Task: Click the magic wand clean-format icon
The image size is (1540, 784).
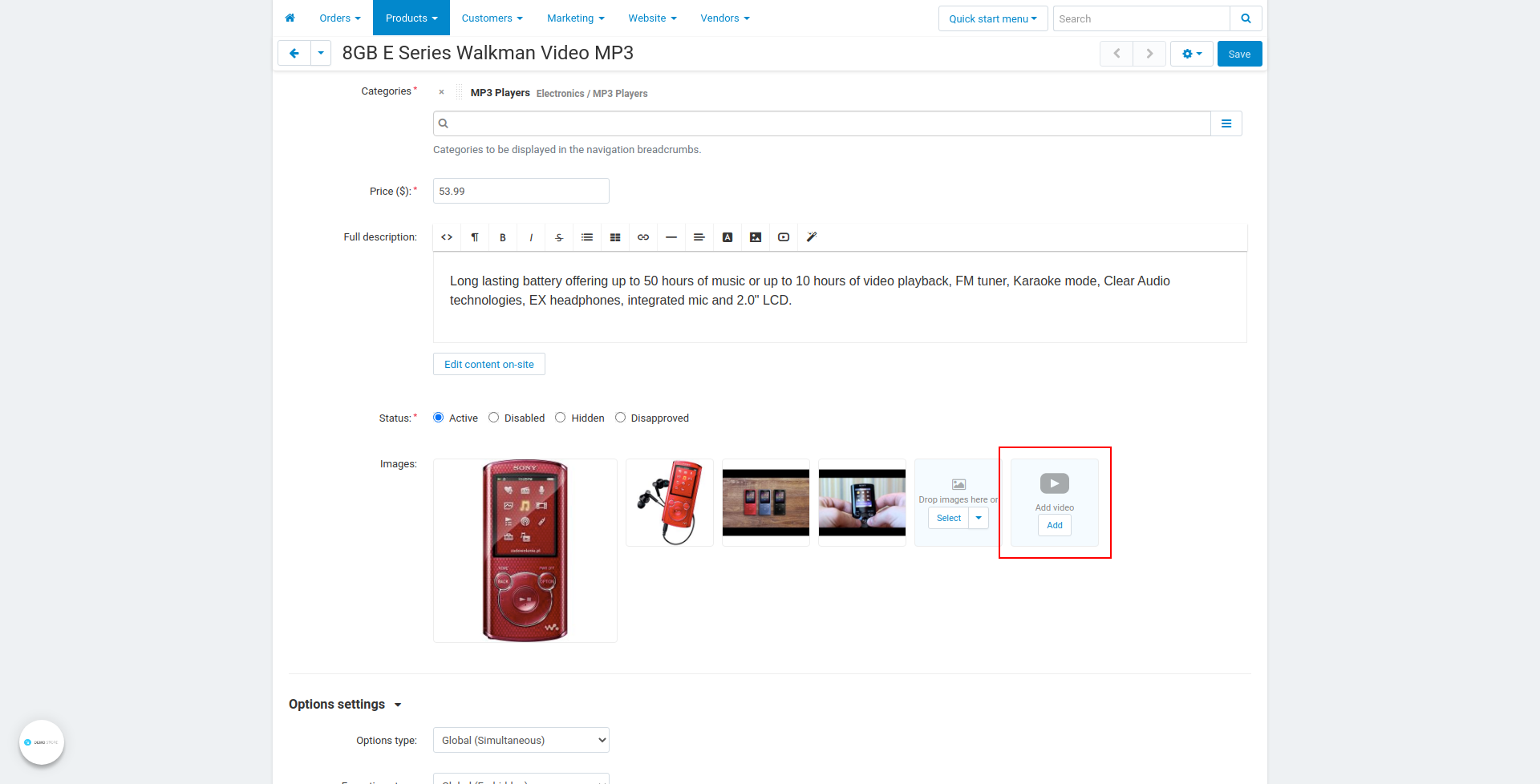Action: [812, 237]
